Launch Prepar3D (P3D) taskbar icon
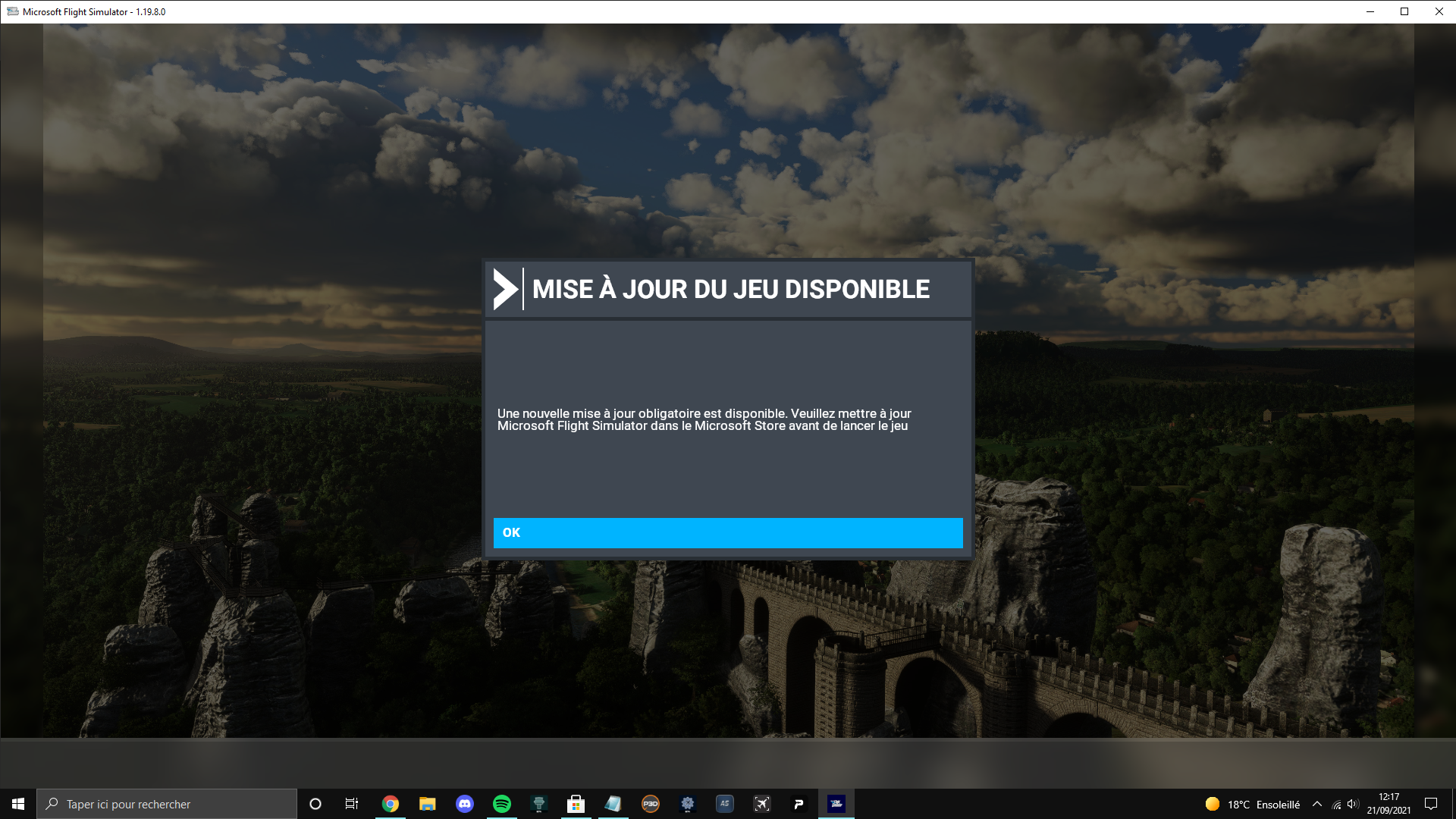 click(x=651, y=804)
